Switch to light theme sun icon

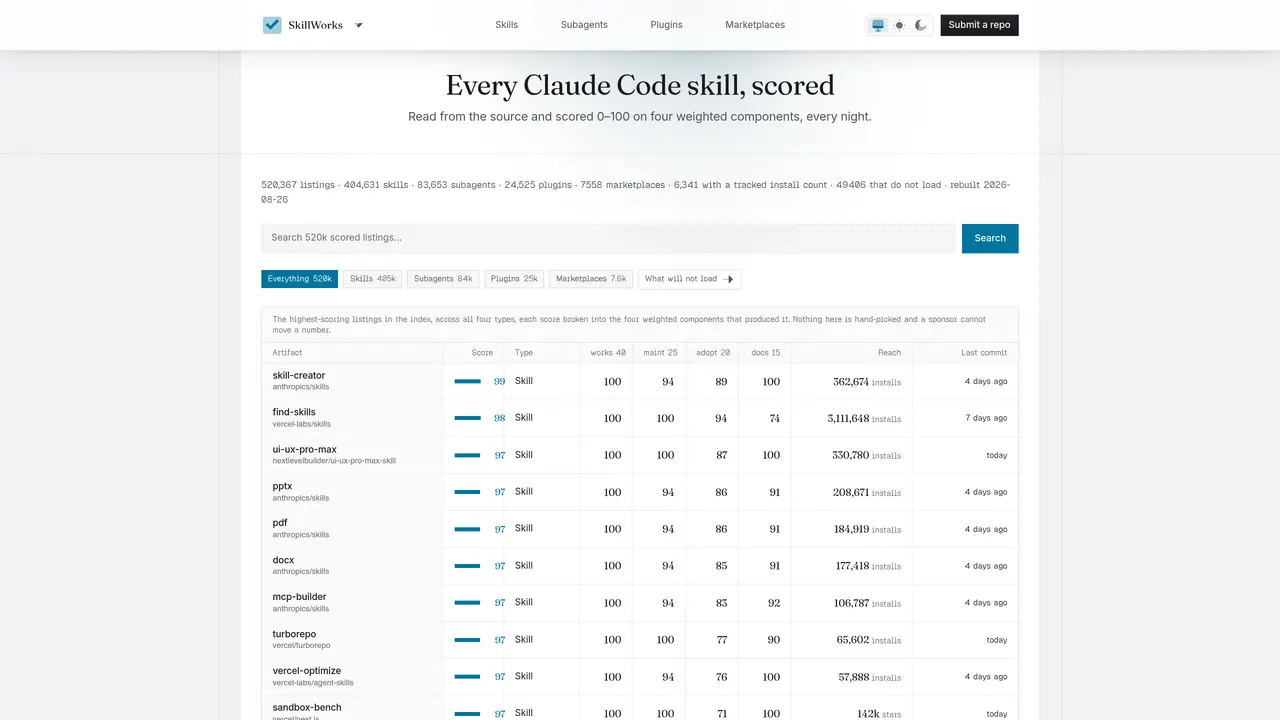(899, 25)
